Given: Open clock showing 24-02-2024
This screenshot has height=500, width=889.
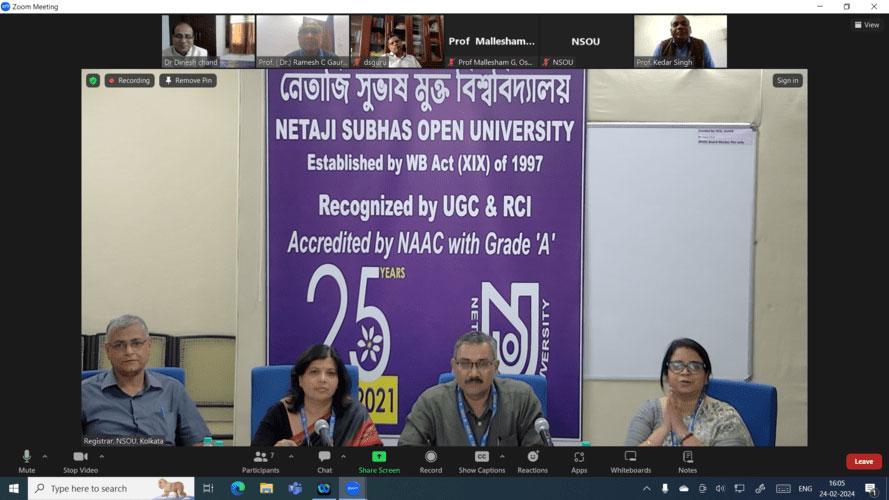Looking at the screenshot, I should [x=837, y=488].
